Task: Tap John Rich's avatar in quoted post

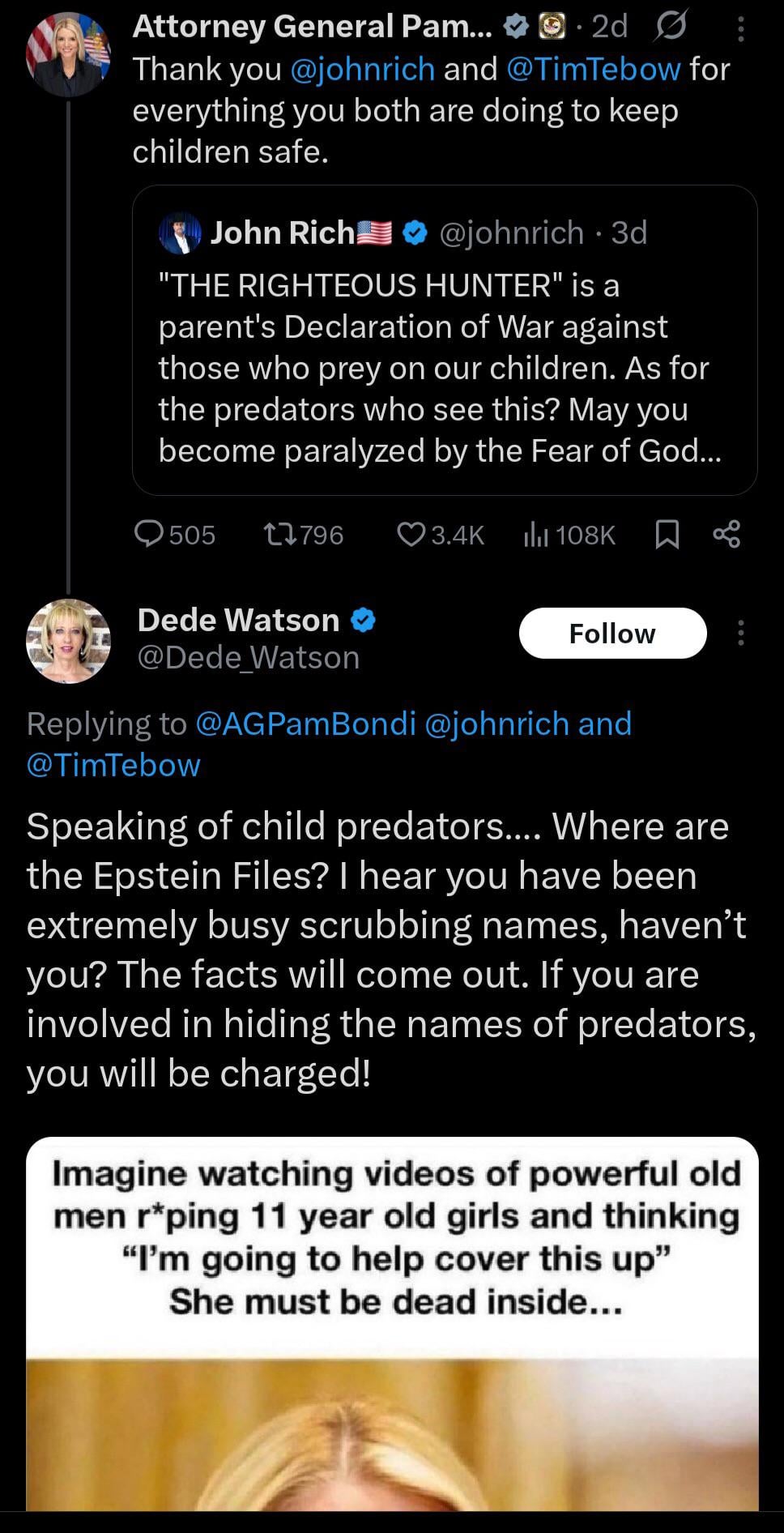Action: [180, 233]
